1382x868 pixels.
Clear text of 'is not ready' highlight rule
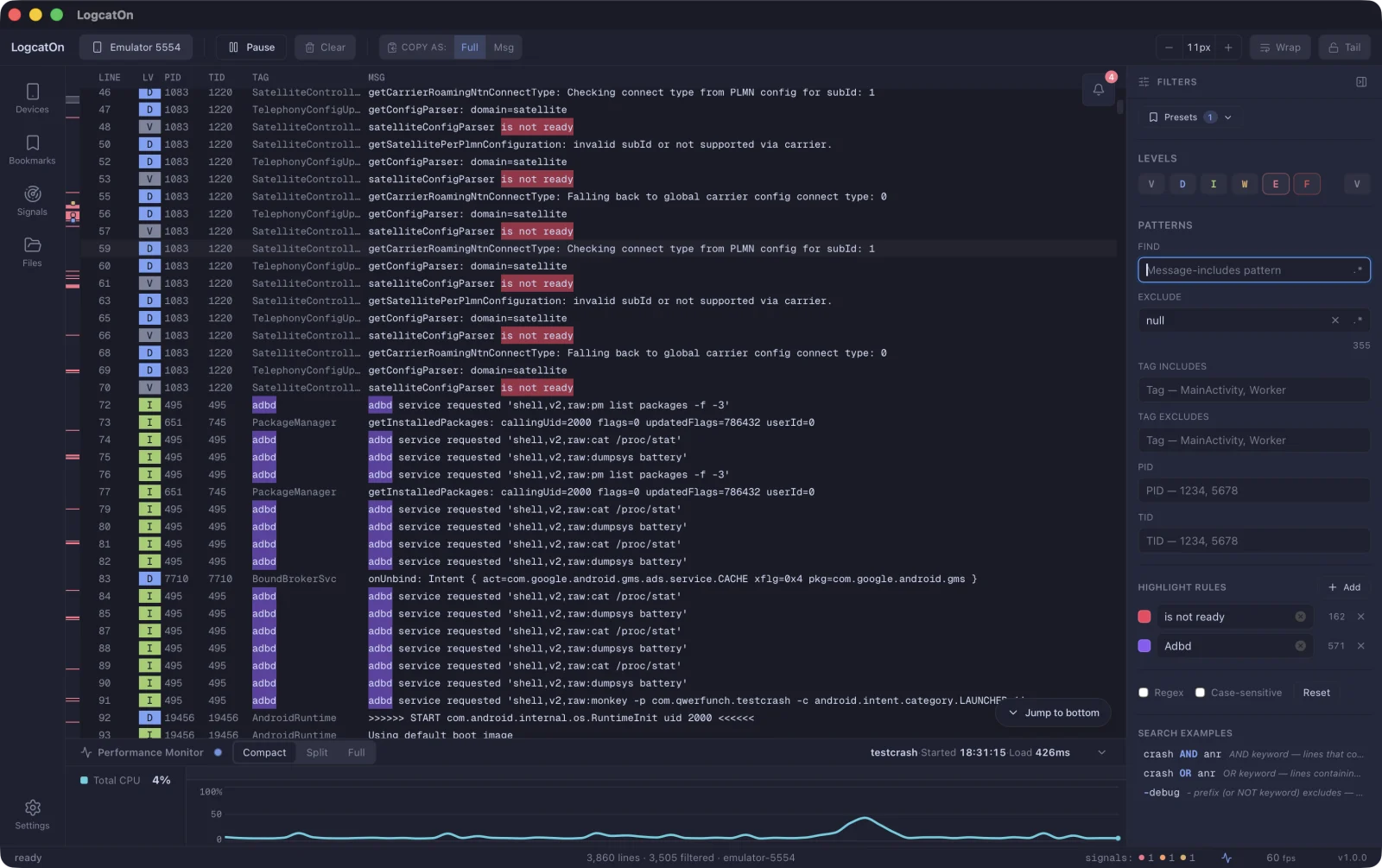pyautogui.click(x=1300, y=617)
